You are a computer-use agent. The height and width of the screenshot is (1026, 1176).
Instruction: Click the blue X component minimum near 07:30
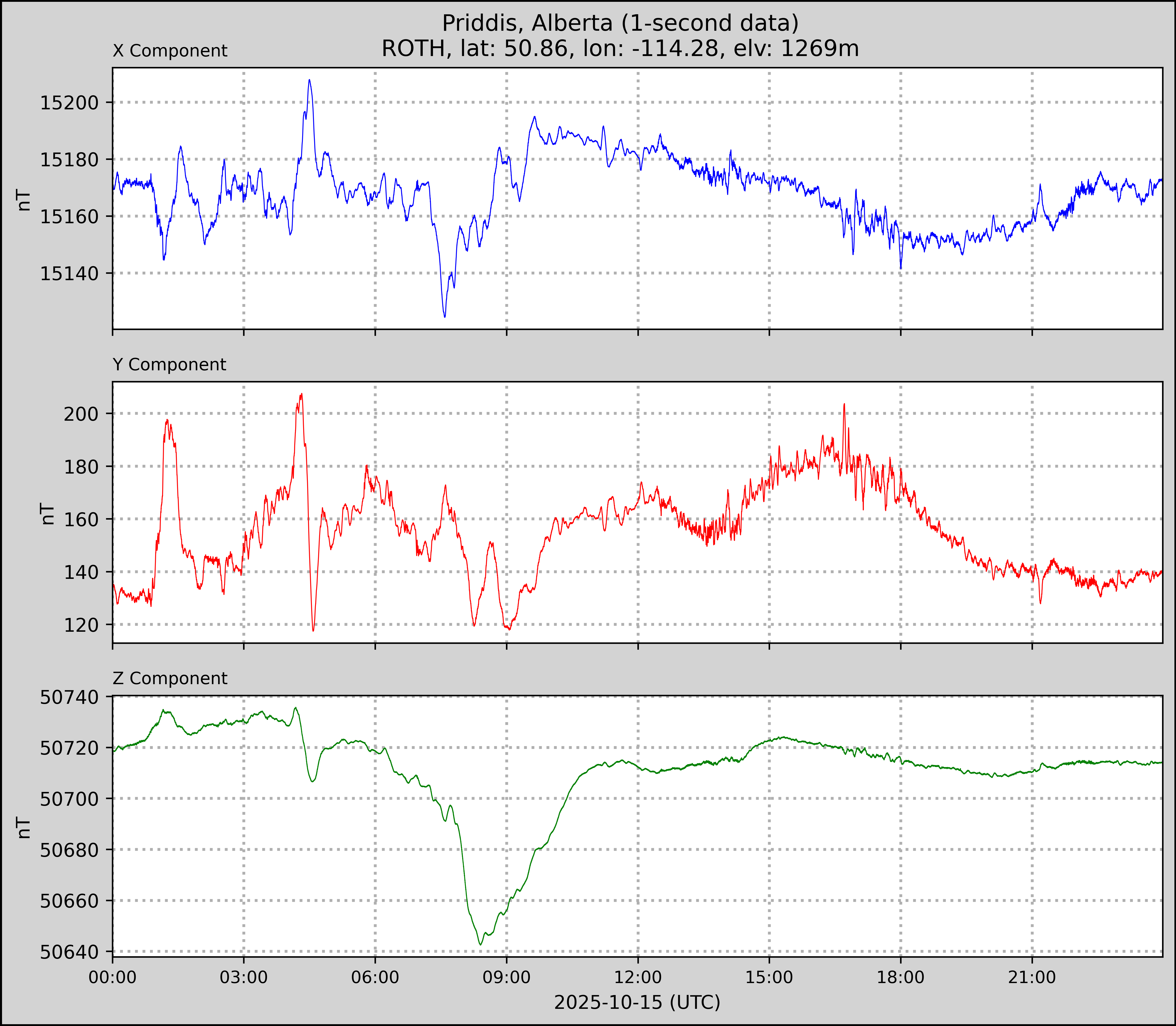pos(445,316)
